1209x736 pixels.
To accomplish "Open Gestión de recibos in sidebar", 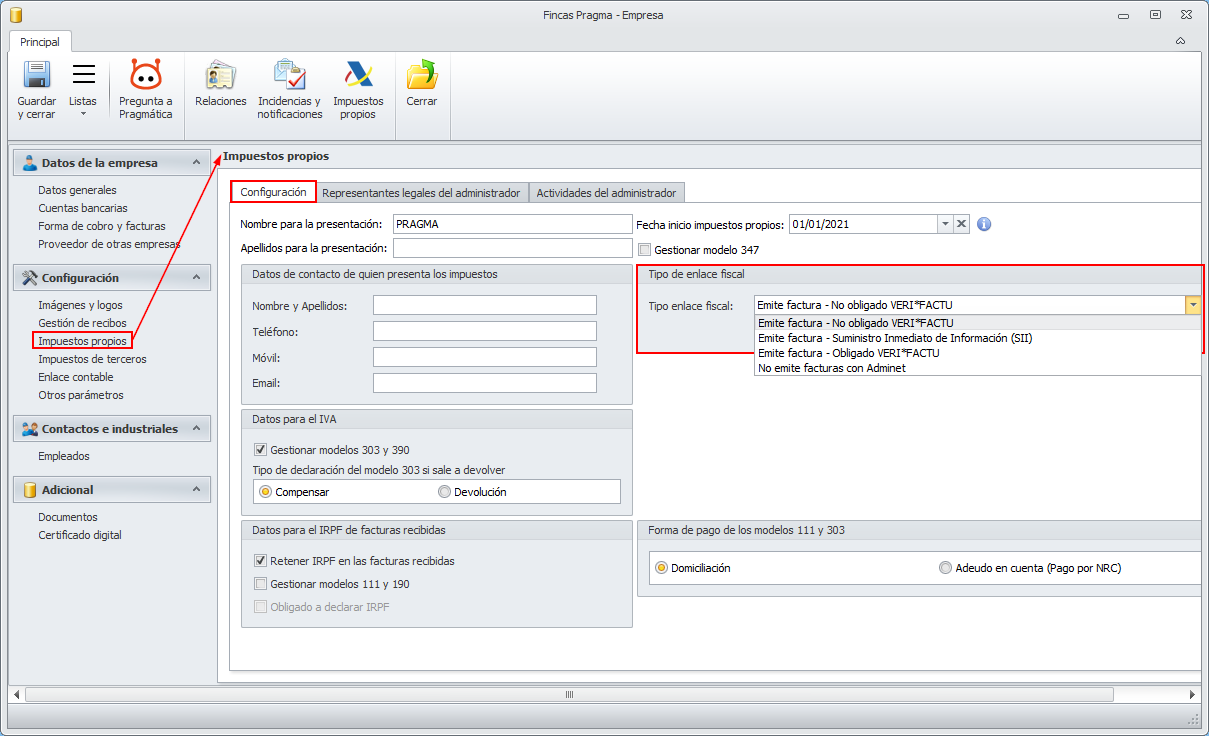I will coord(82,323).
